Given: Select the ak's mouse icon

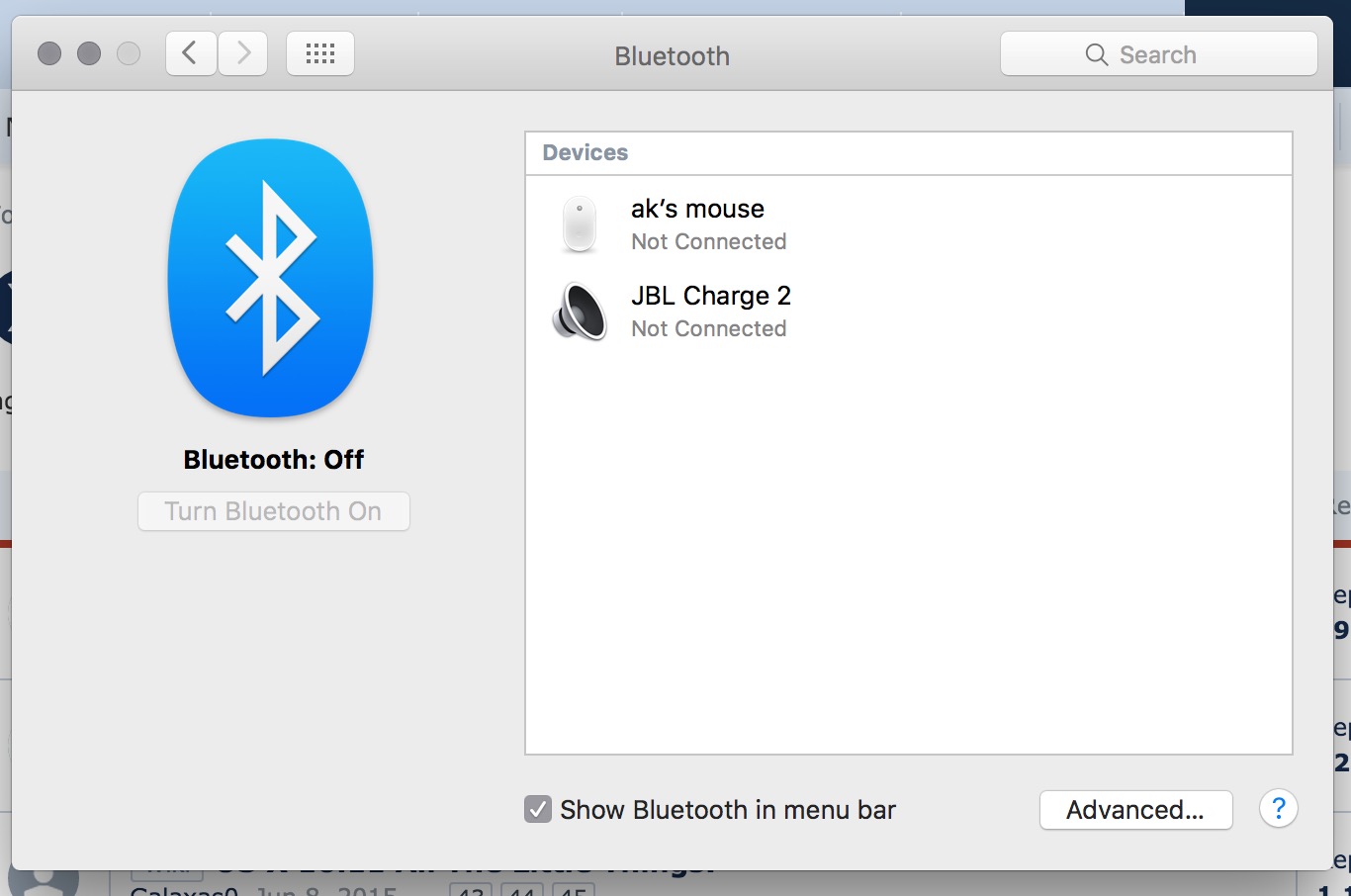Looking at the screenshot, I should point(580,224).
